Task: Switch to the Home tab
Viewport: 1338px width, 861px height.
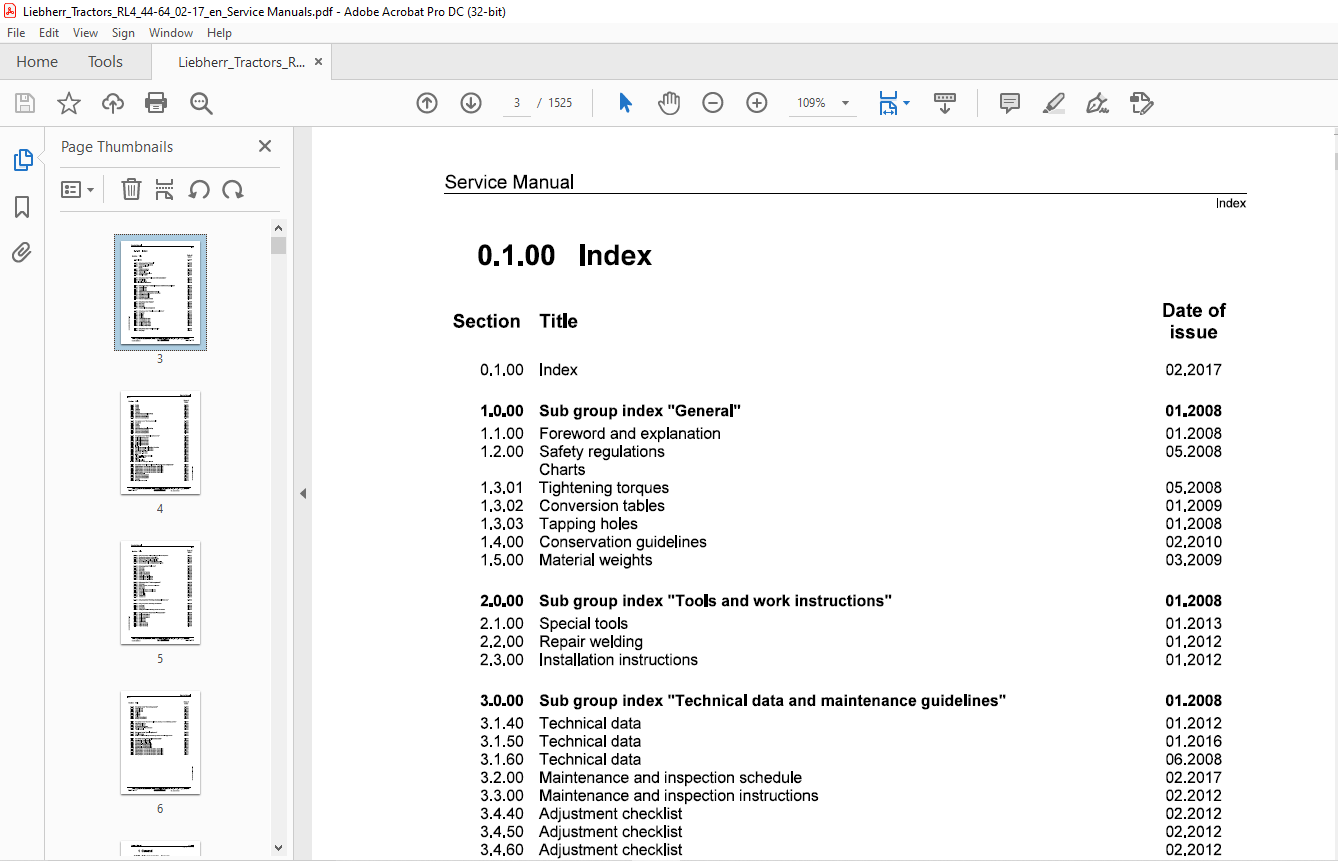Action: 37,62
